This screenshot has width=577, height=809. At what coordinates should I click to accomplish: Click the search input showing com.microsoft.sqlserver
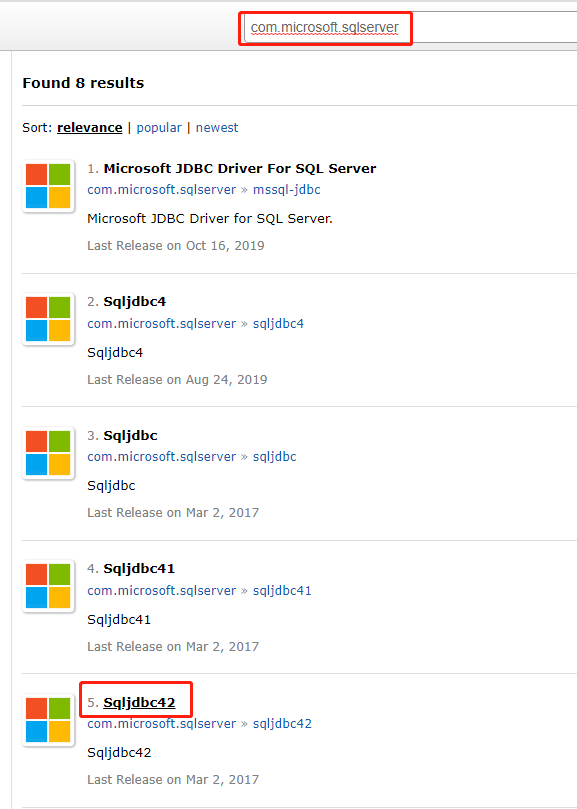325,28
